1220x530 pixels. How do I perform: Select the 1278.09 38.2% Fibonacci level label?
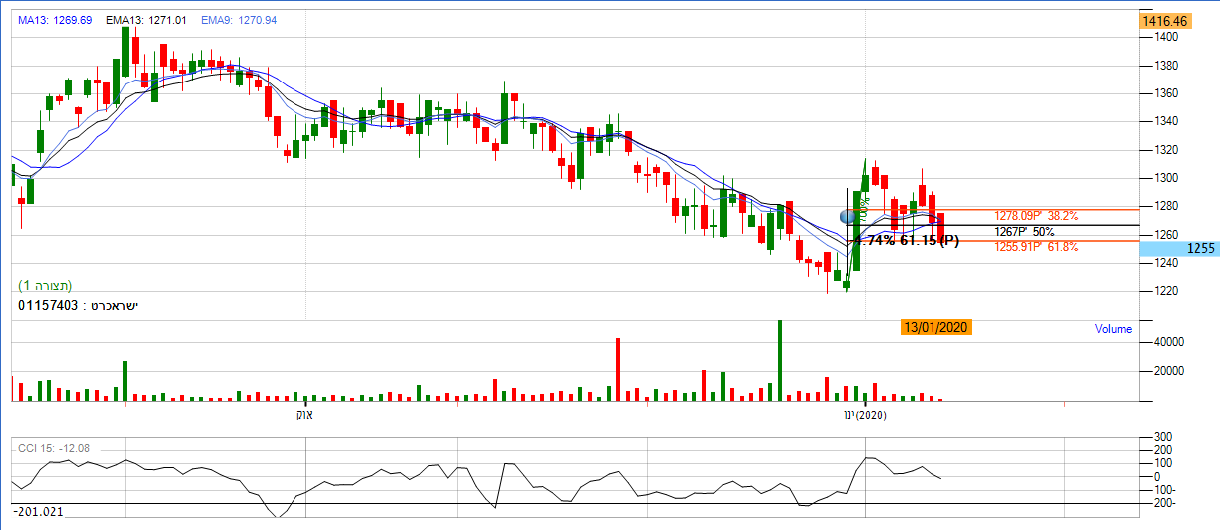tap(1036, 215)
